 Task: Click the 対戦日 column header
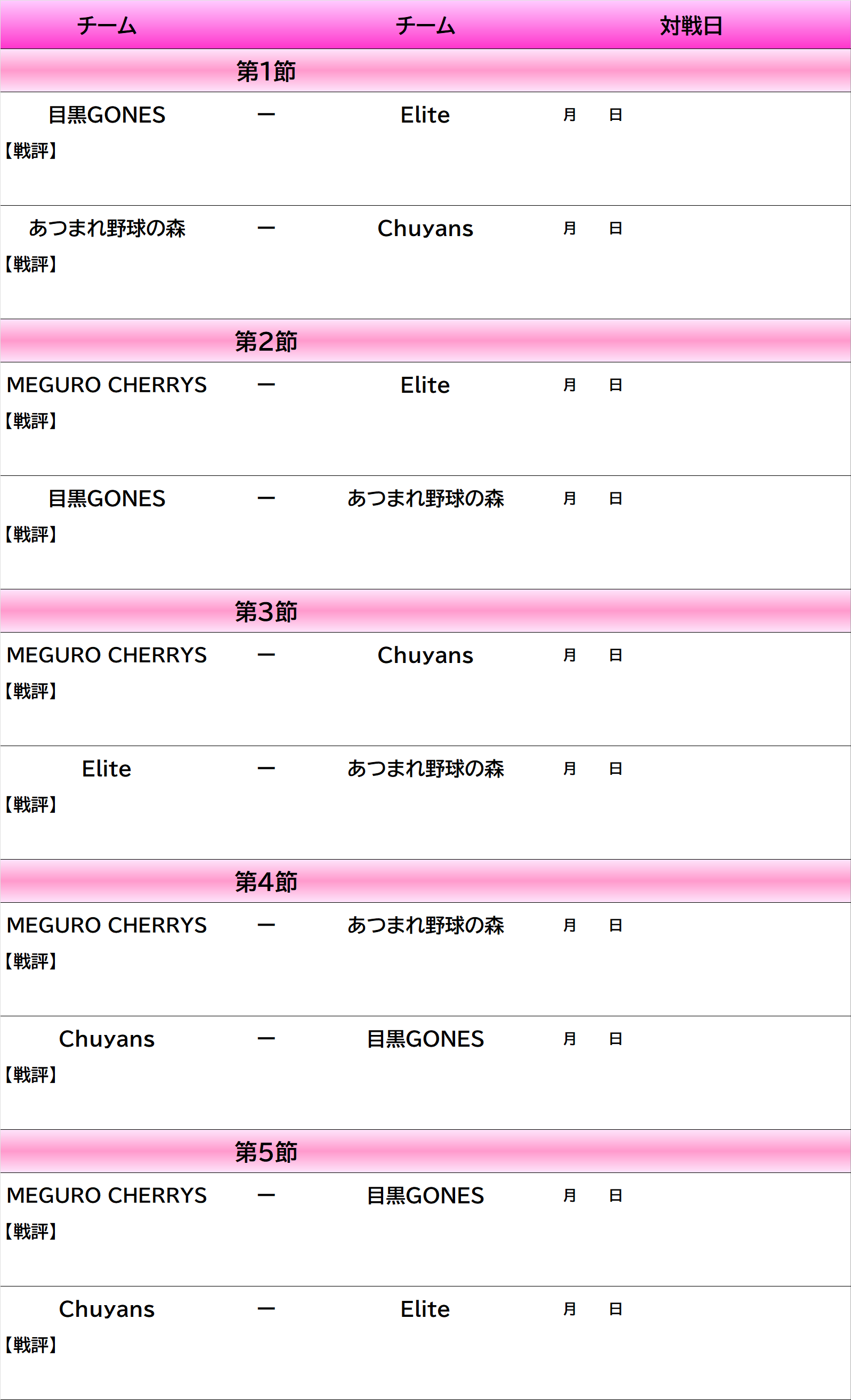coord(691,26)
